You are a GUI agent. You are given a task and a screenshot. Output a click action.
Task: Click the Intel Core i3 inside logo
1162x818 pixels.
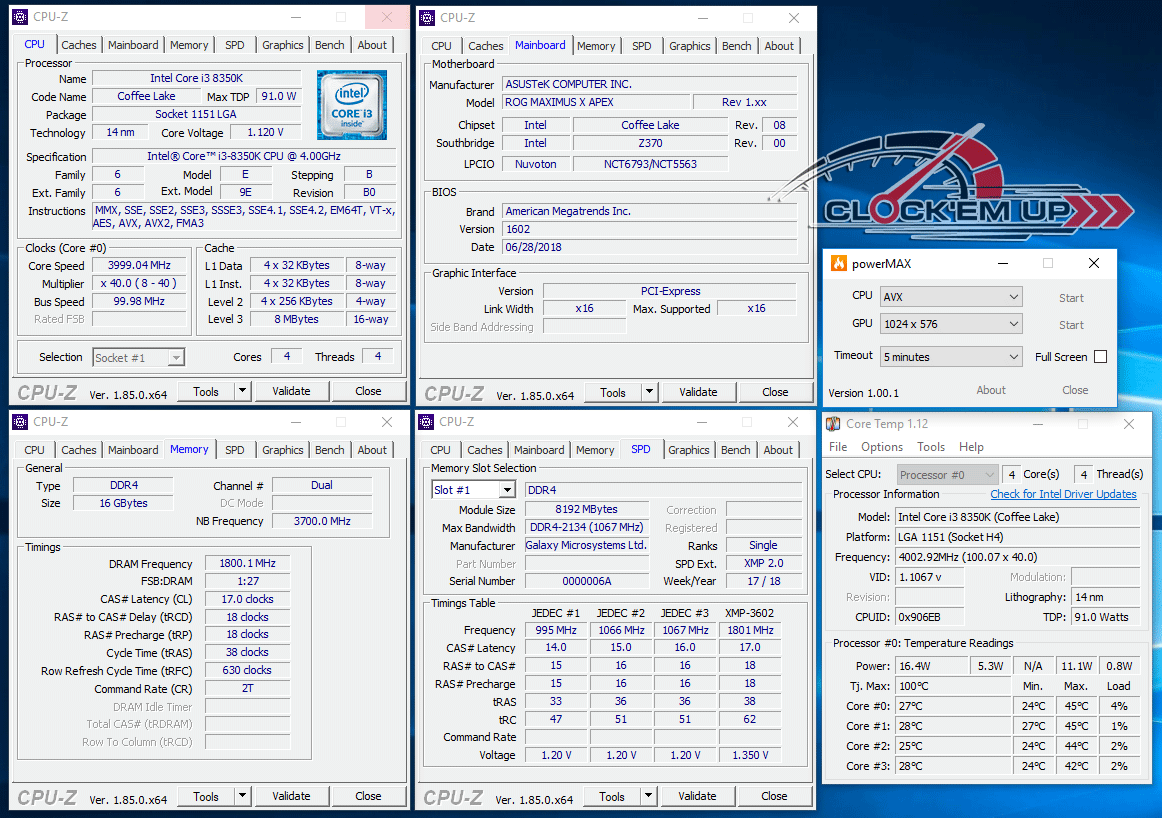[x=352, y=104]
